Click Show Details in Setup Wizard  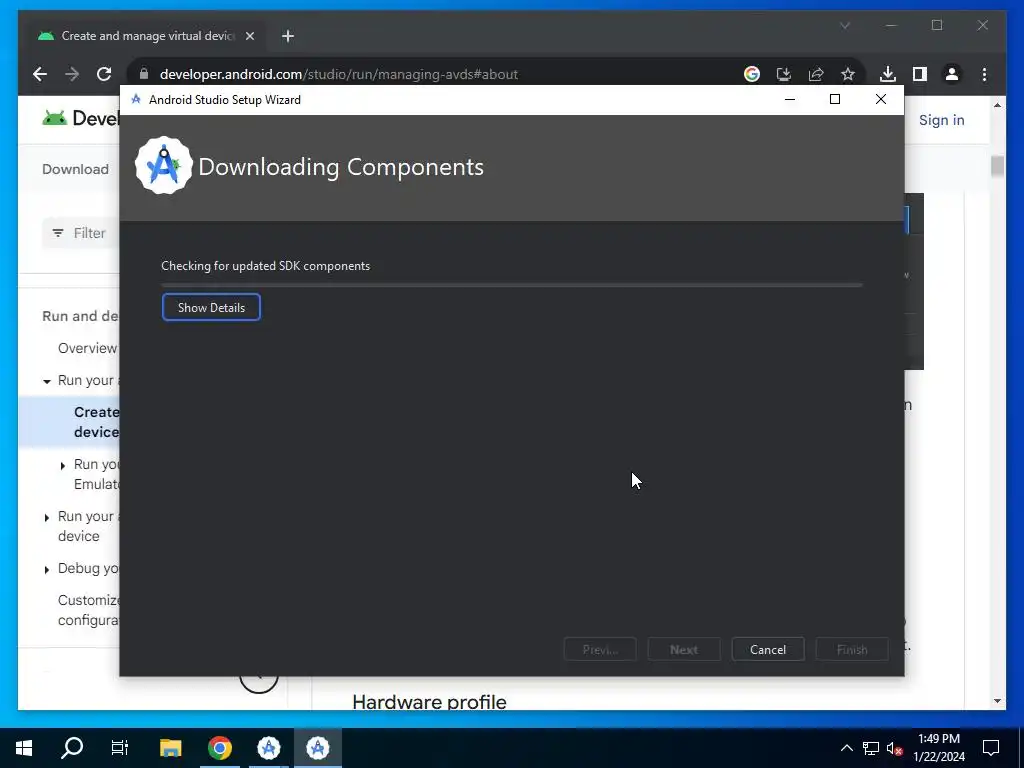(211, 308)
